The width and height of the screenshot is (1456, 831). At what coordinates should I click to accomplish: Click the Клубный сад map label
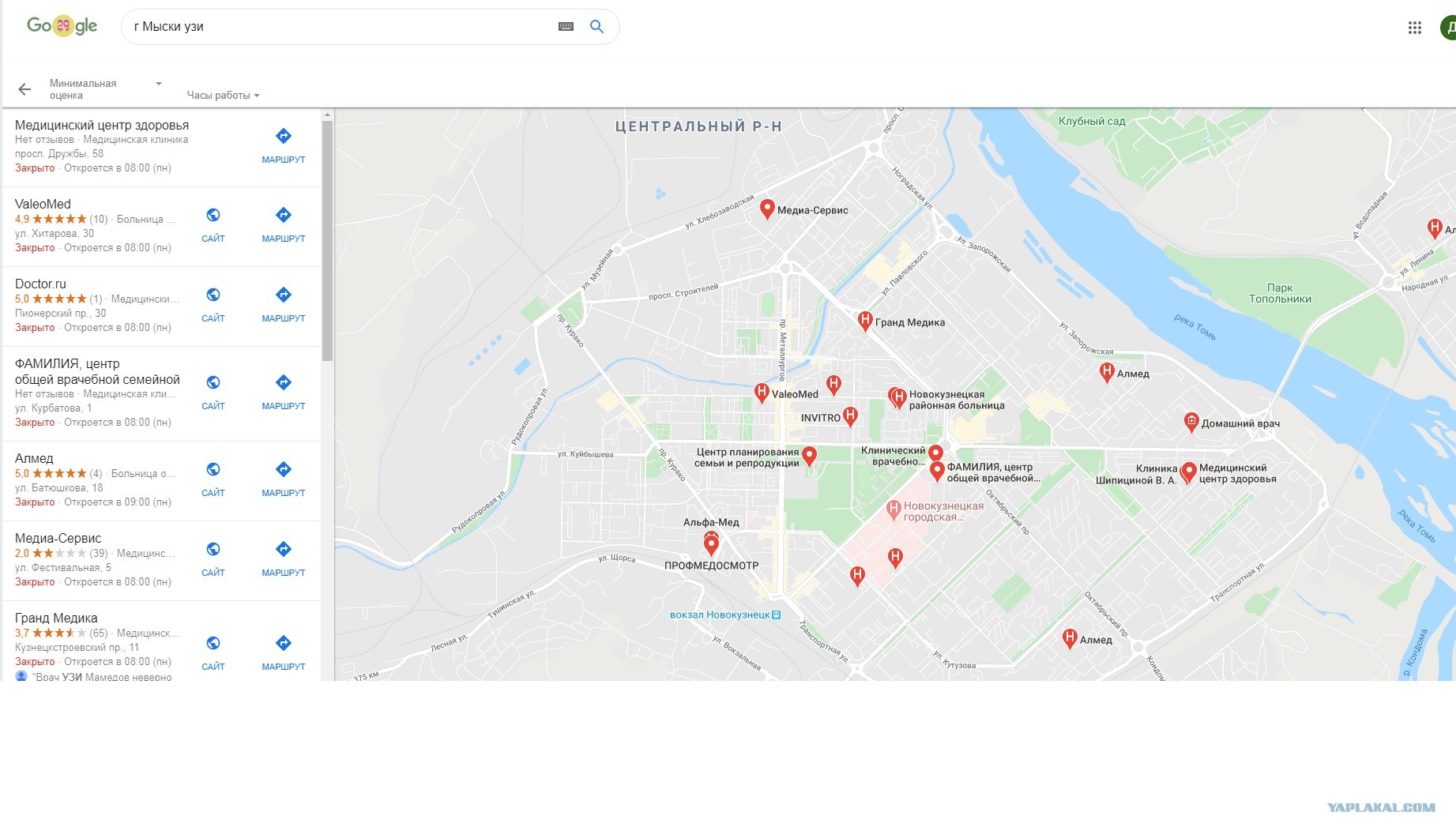(1092, 121)
